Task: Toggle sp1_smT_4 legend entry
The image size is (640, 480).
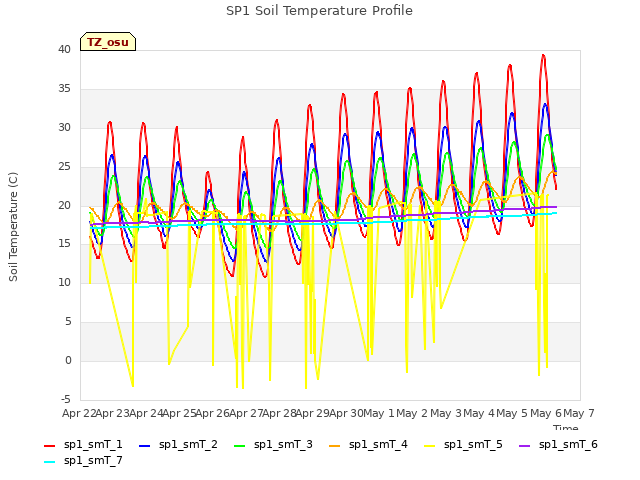Action: [x=368, y=445]
